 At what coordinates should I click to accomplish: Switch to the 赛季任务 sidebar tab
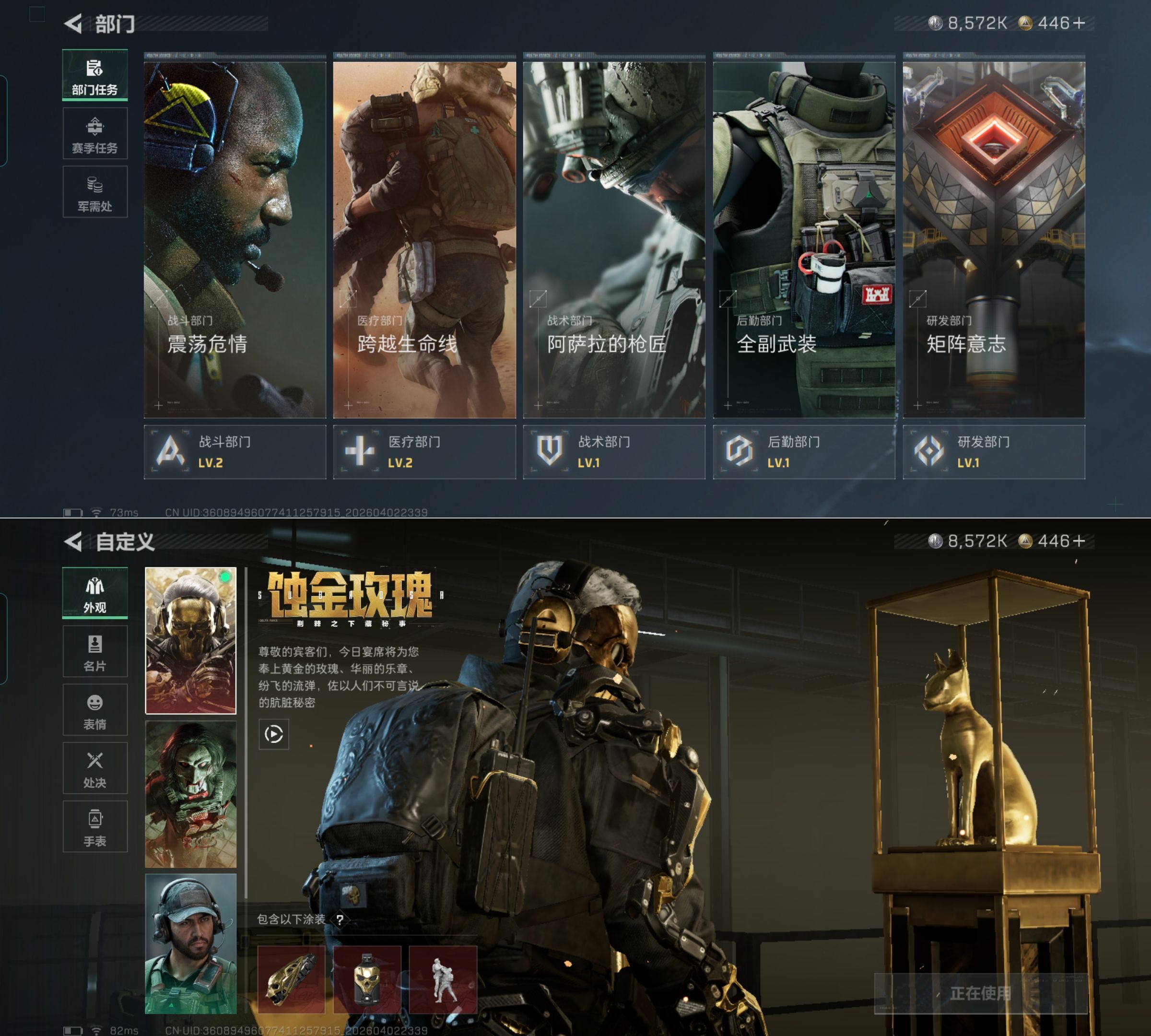tap(94, 134)
